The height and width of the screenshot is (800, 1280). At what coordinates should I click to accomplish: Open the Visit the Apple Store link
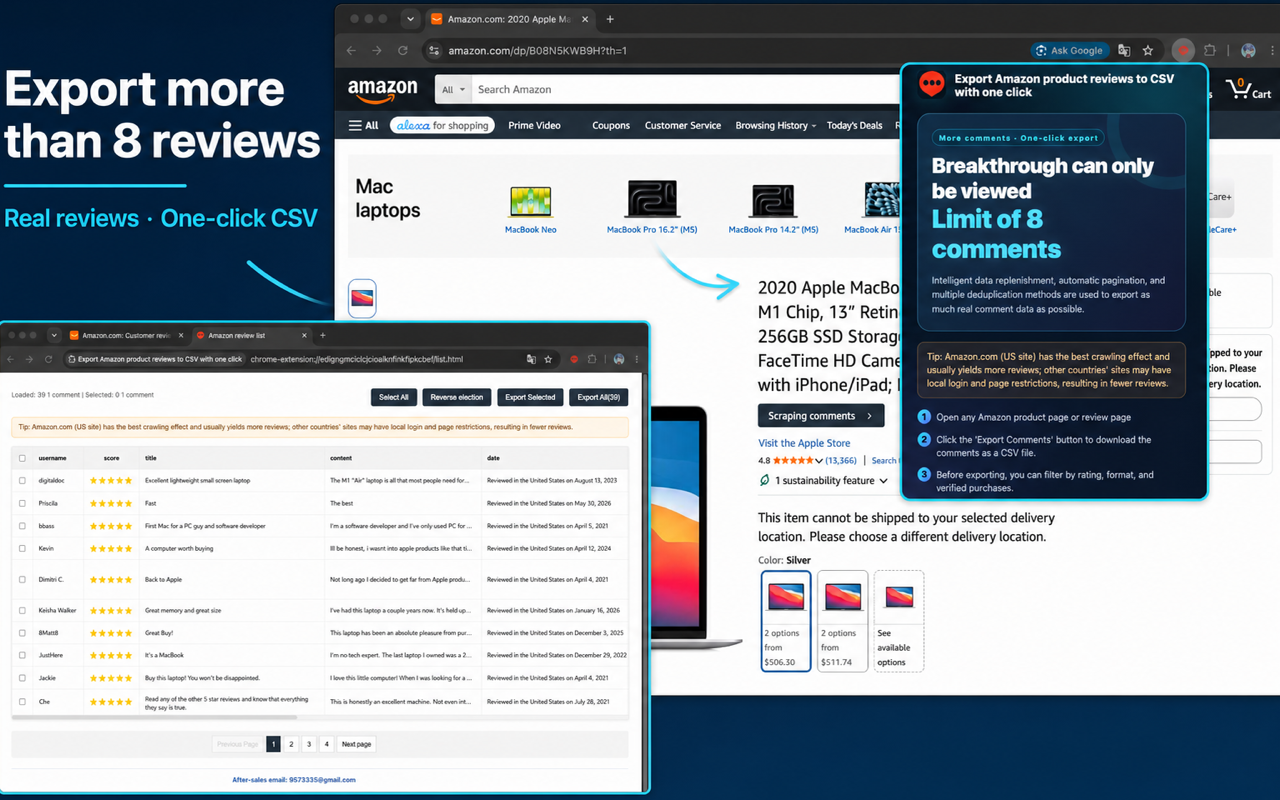coord(804,443)
